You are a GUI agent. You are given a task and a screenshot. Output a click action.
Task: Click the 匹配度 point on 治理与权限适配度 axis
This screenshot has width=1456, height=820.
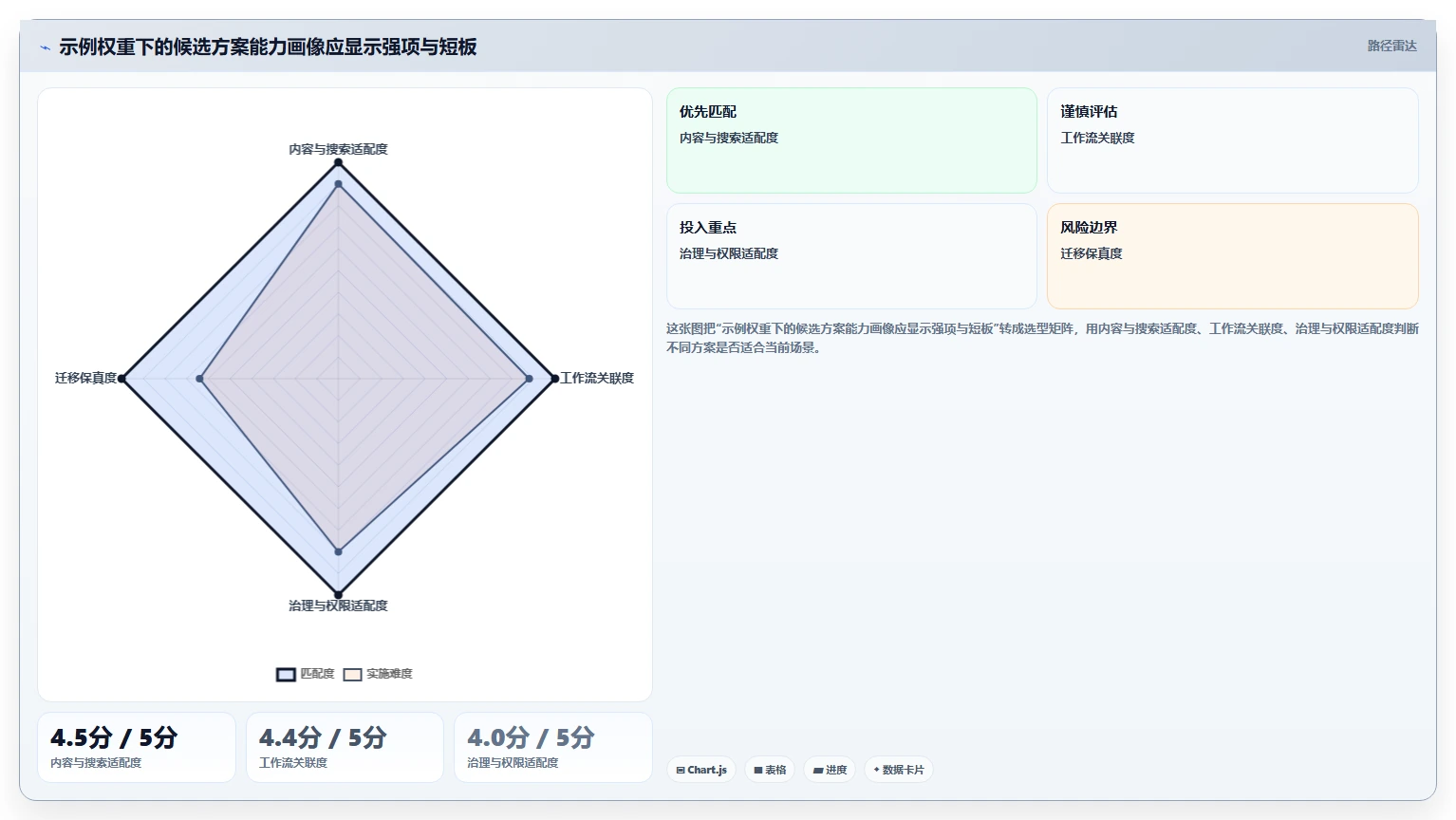click(x=338, y=595)
